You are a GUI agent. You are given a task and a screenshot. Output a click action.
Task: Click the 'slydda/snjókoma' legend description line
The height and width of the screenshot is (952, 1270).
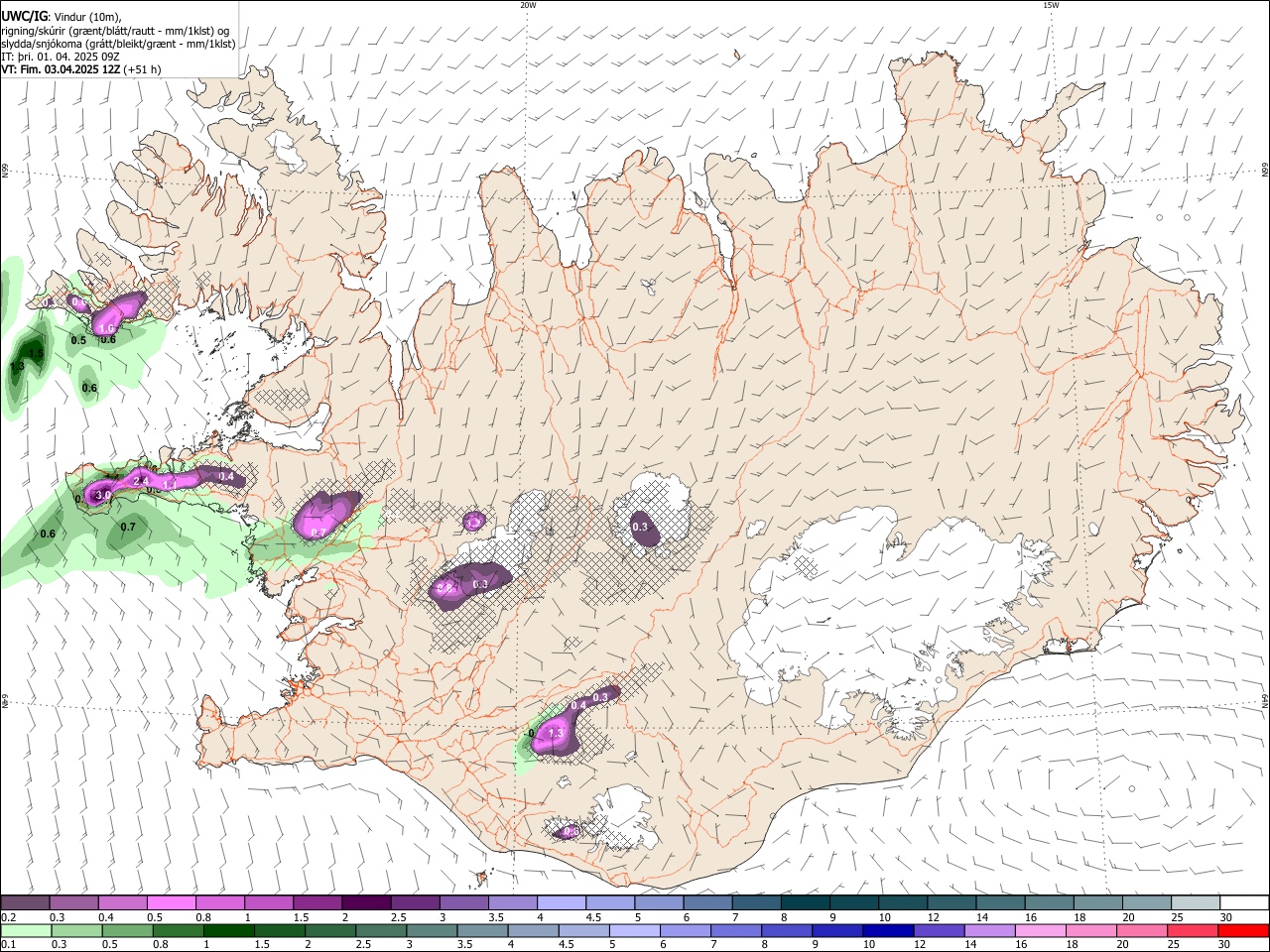118,44
